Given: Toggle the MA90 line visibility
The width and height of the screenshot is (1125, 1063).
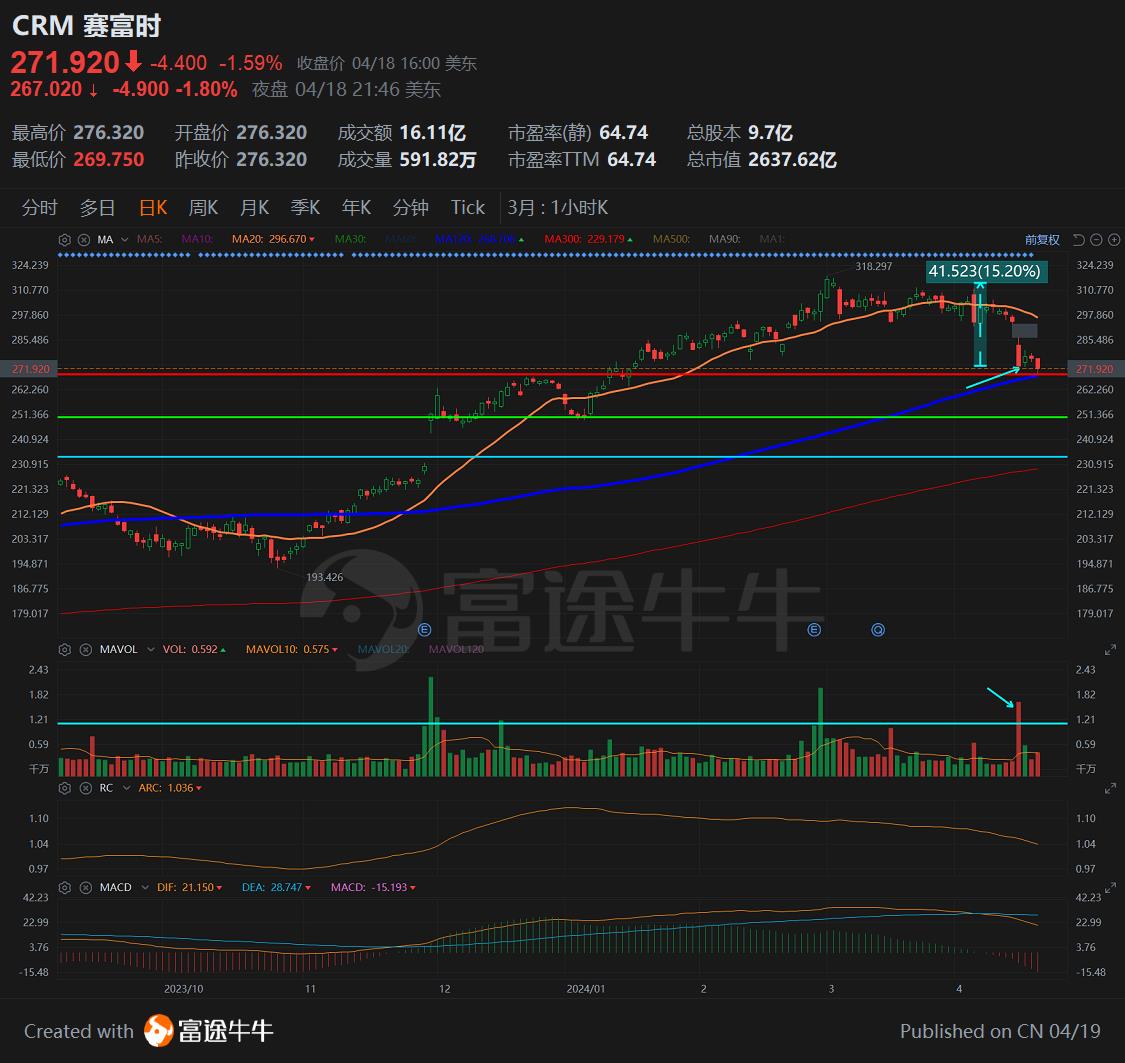Looking at the screenshot, I should pyautogui.click(x=724, y=239).
